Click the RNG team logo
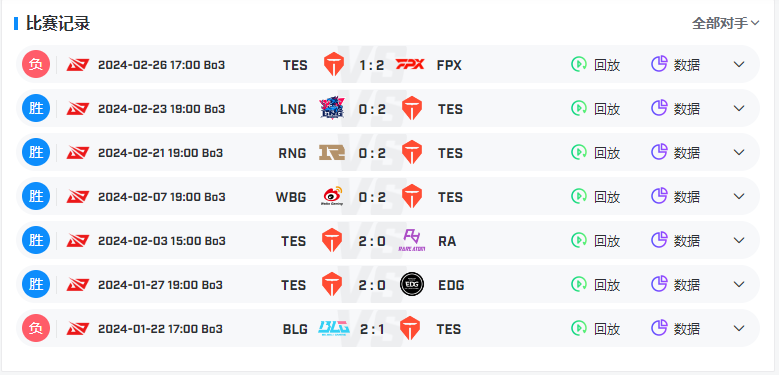 tap(332, 152)
